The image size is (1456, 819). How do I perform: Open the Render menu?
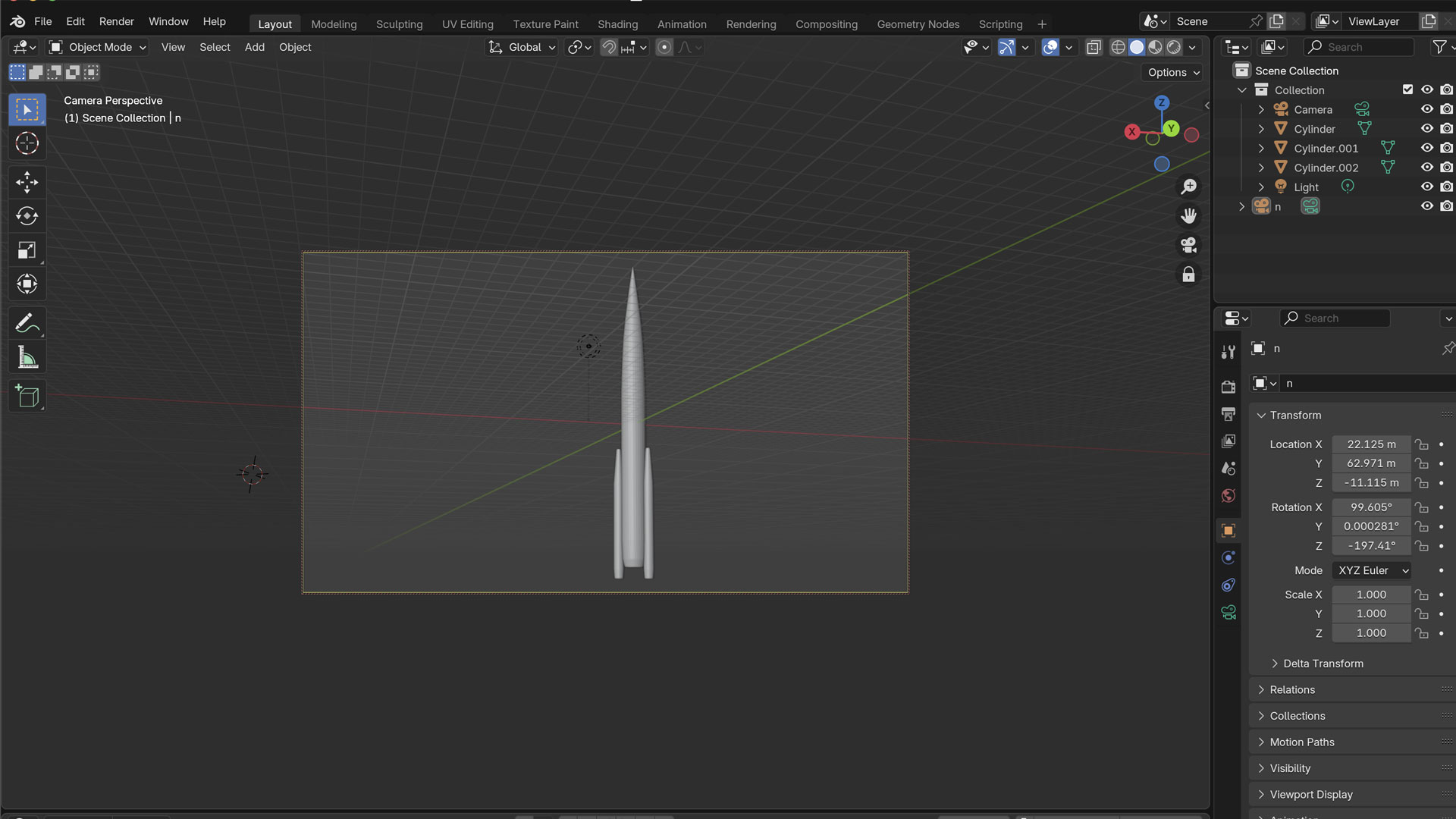116,21
